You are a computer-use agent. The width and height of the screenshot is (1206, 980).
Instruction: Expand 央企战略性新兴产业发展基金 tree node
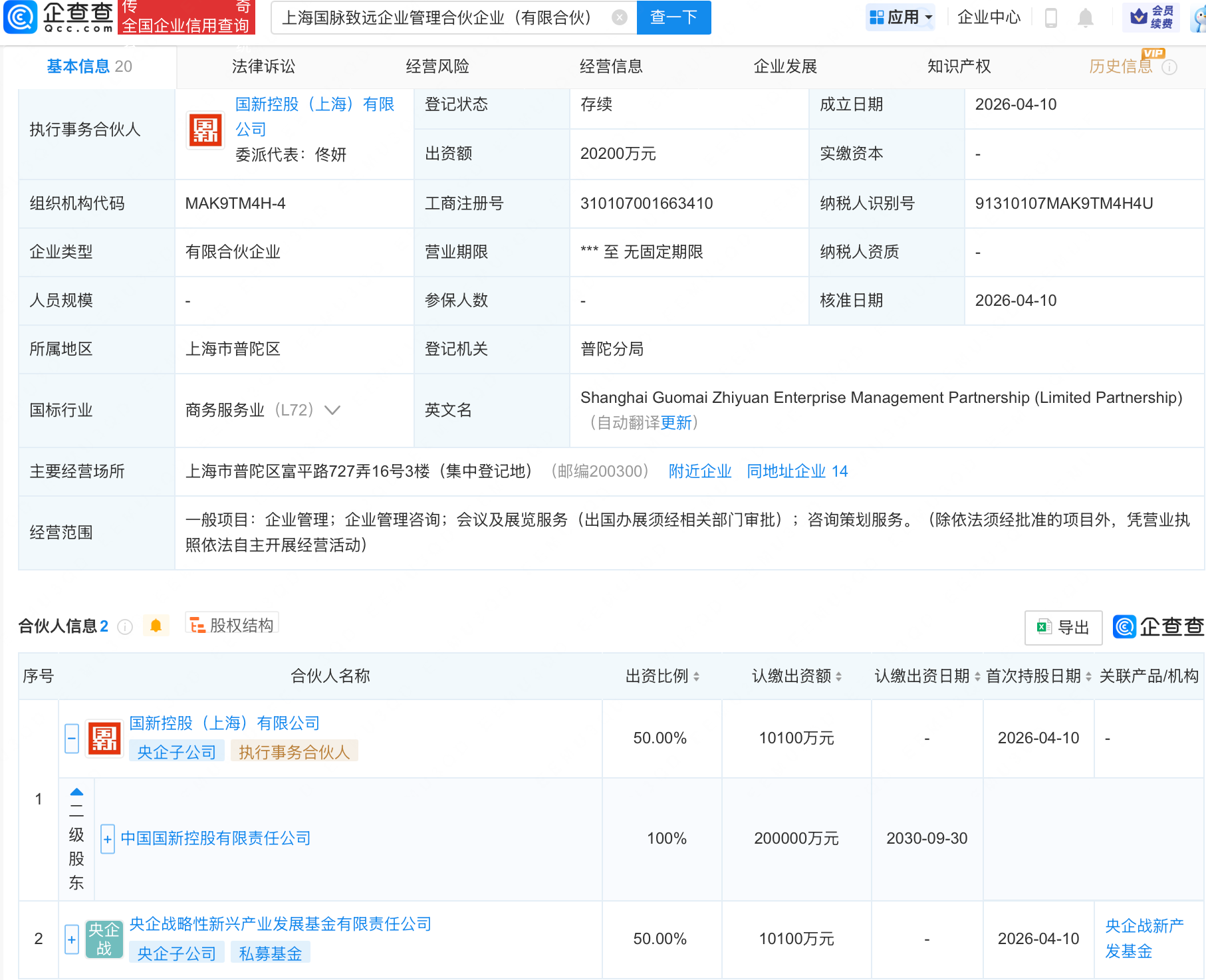pos(71,939)
